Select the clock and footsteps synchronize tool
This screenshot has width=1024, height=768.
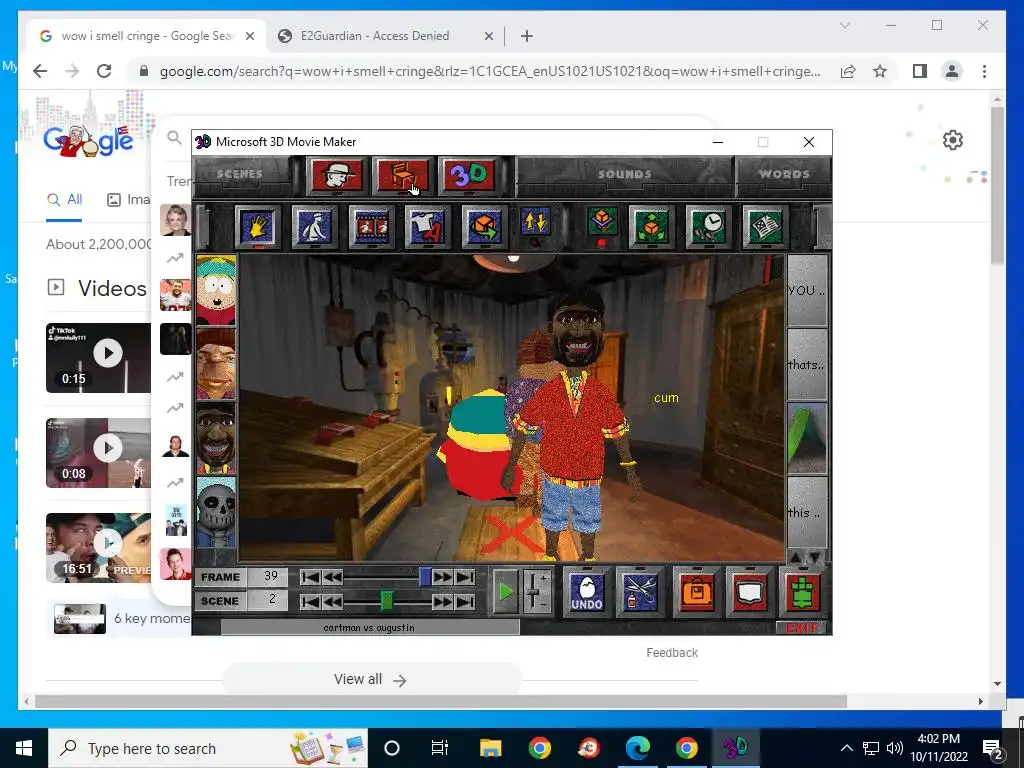click(x=708, y=227)
